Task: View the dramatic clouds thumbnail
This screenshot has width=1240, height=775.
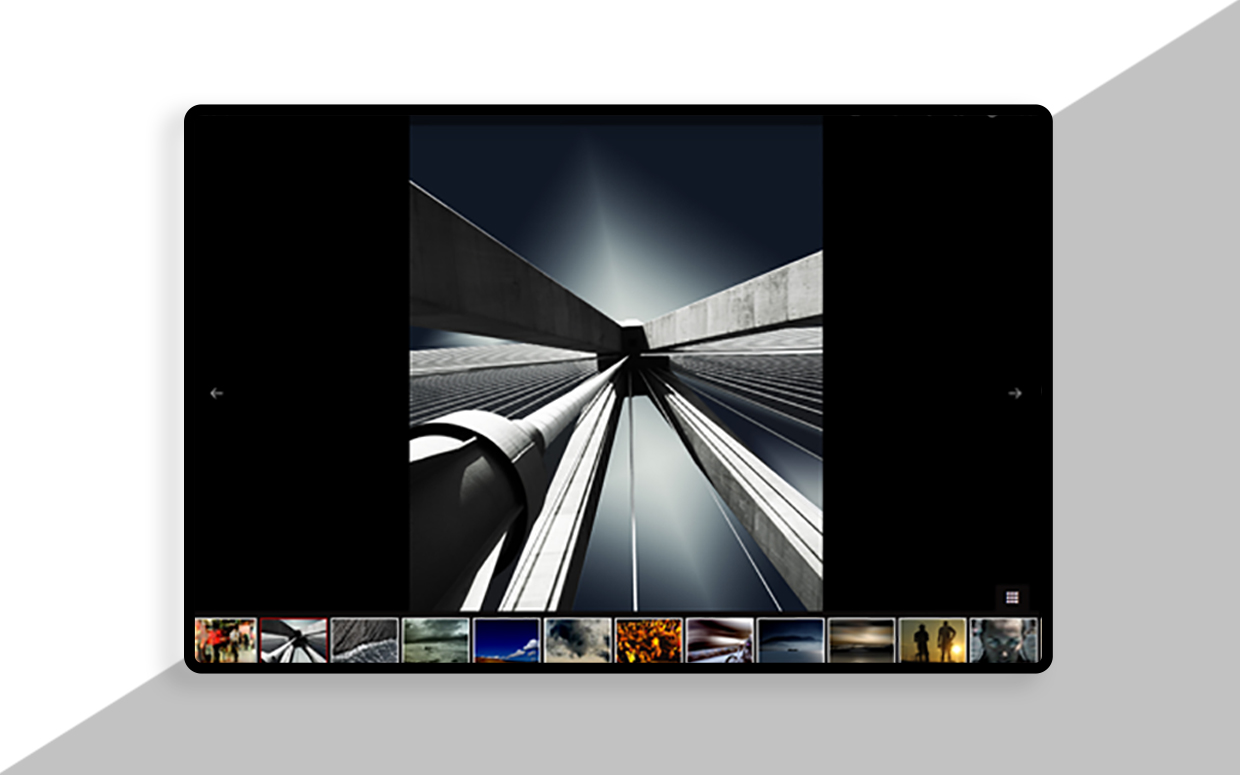Action: click(x=578, y=640)
